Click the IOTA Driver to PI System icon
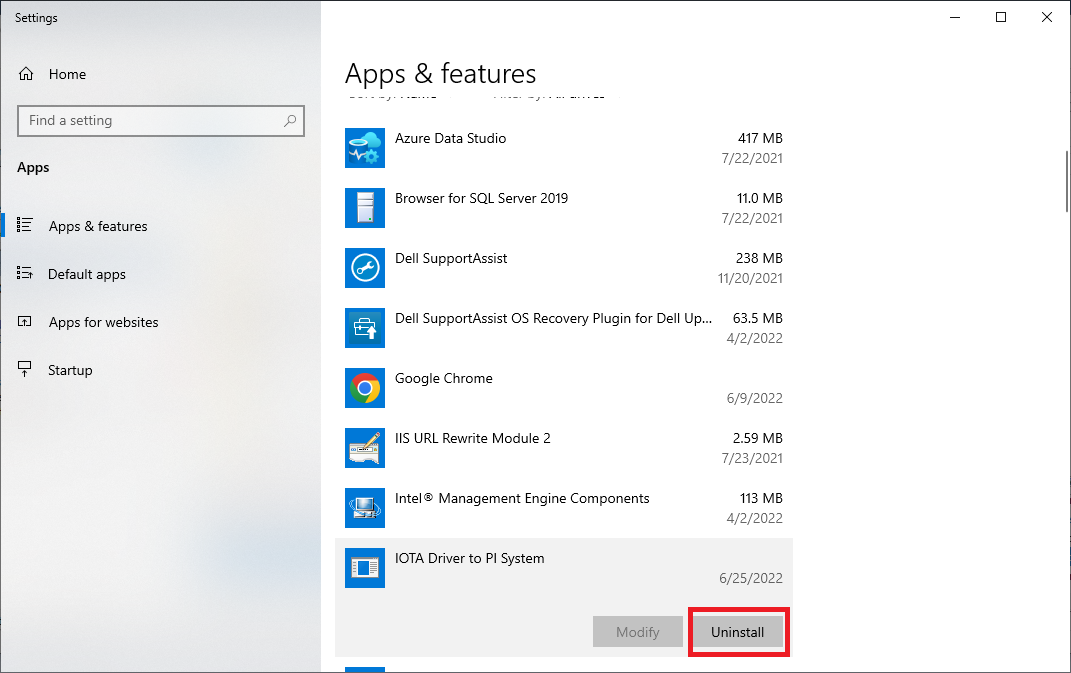Image resolution: width=1071 pixels, height=673 pixels. click(x=365, y=568)
